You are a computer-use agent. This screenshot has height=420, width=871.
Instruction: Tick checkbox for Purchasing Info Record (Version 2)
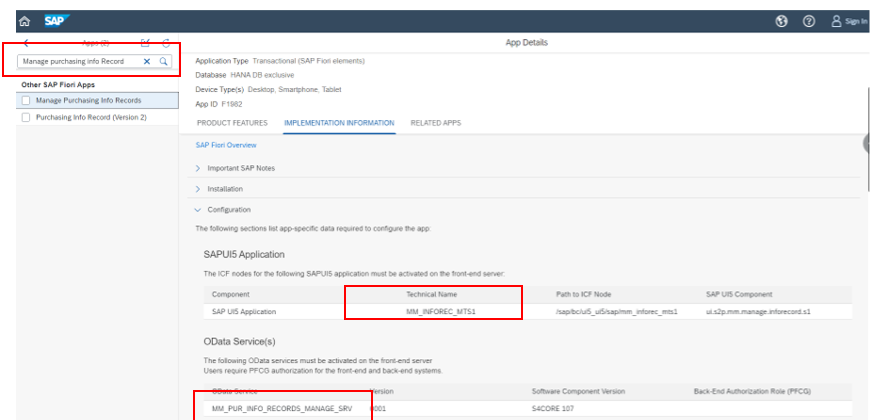[26, 117]
